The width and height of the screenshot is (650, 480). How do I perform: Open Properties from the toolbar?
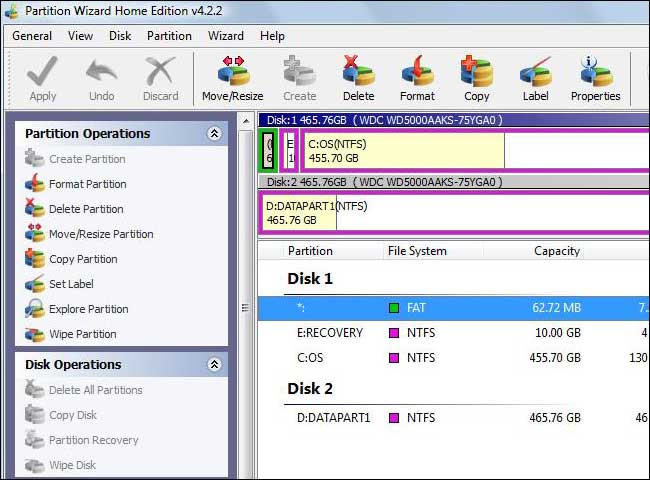point(596,72)
